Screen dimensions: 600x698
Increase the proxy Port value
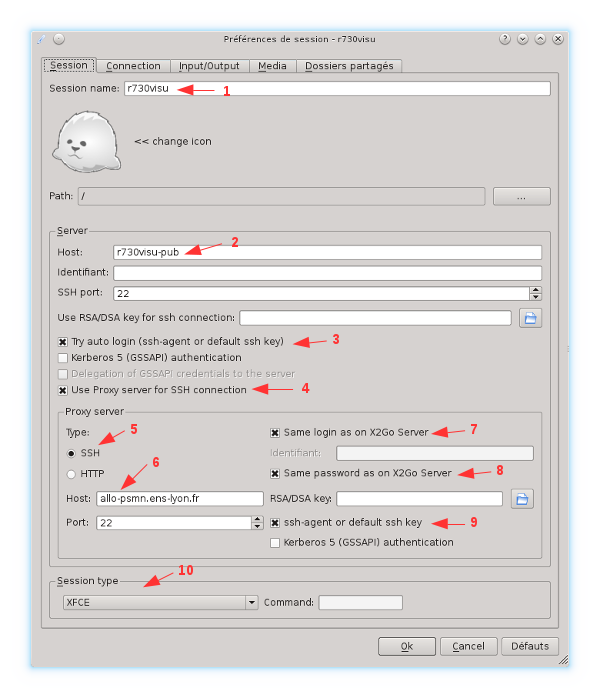[257, 519]
